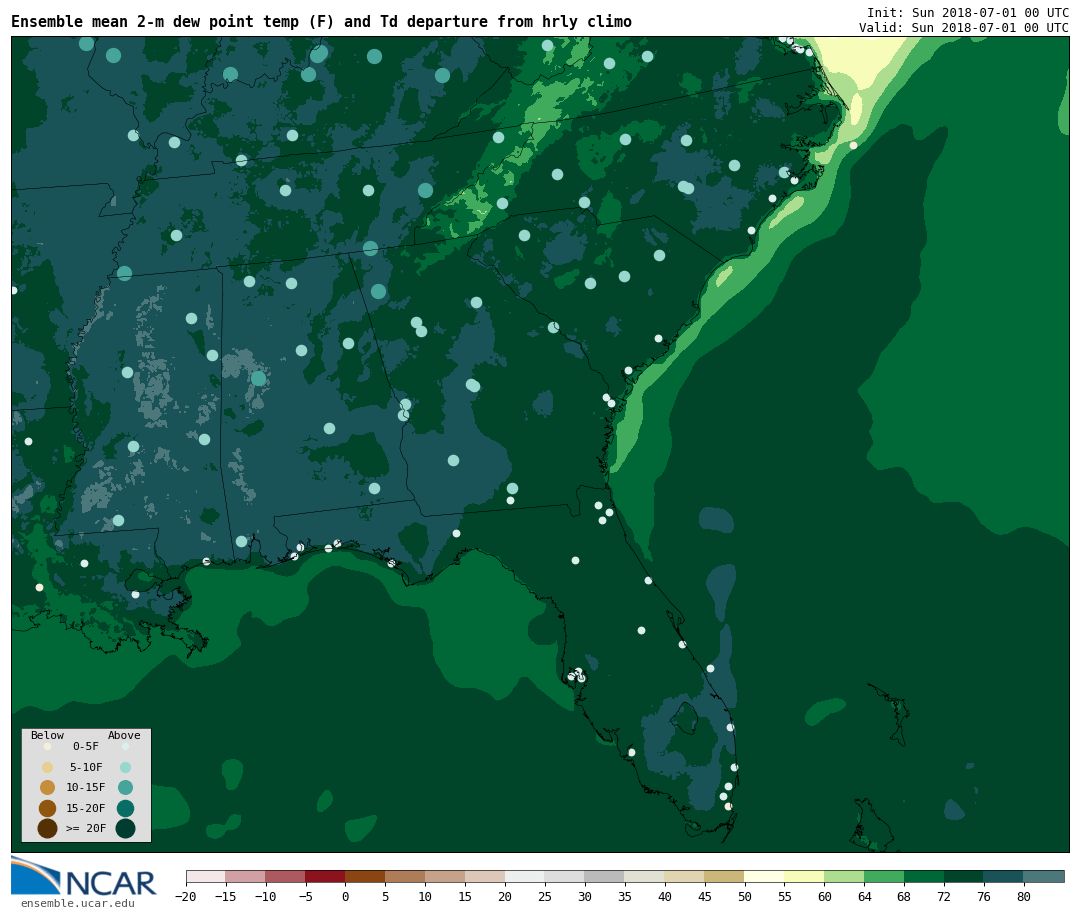Pick the pale pink swatch between -20 and -15

tap(206, 876)
